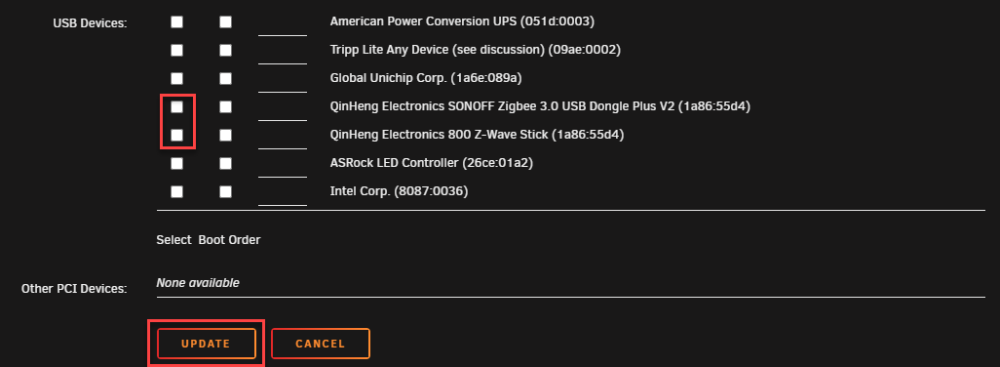Click boot order field for 800 Z-Wave Stick
Screen dimensions: 1000x367
pyautogui.click(x=283, y=137)
